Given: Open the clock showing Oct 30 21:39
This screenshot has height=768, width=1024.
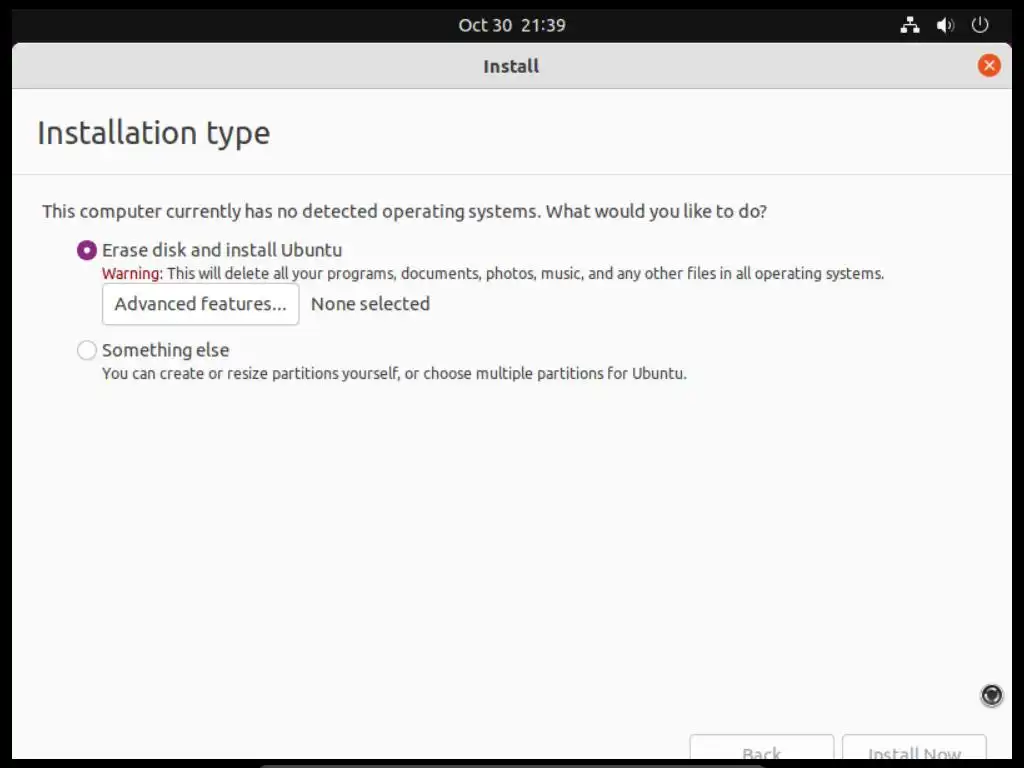Looking at the screenshot, I should [512, 25].
